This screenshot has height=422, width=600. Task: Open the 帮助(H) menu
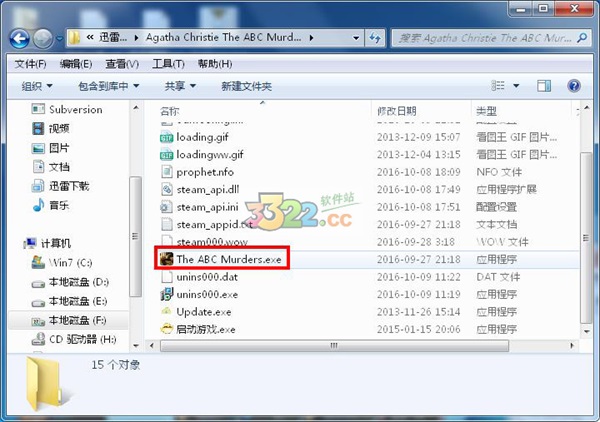[x=215, y=64]
